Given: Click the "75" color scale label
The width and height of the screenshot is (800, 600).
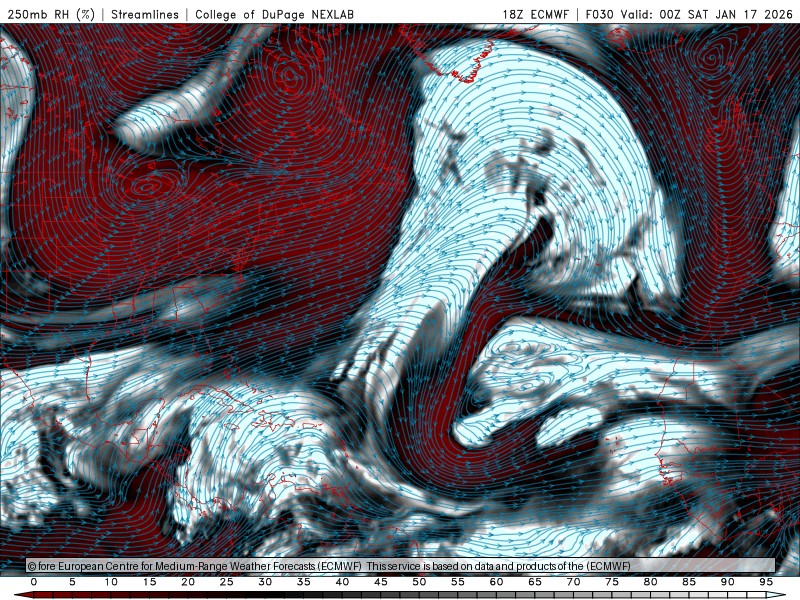Looking at the screenshot, I should point(612,582).
